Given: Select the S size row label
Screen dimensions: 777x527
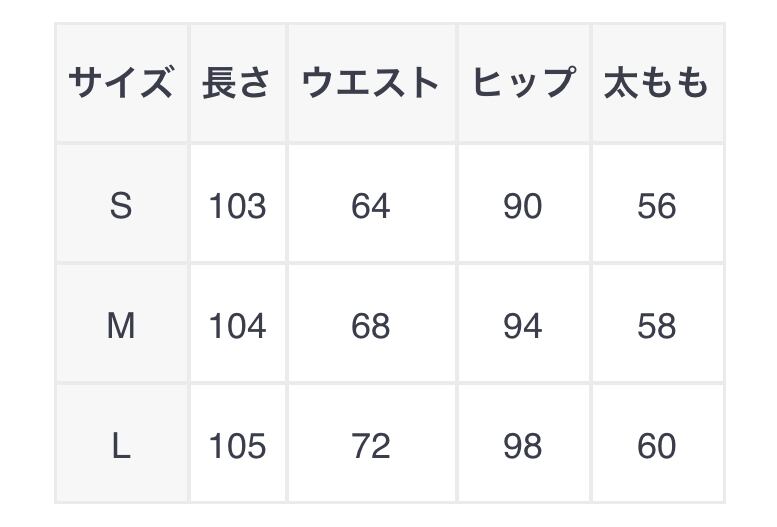Looking at the screenshot, I should (x=121, y=206).
